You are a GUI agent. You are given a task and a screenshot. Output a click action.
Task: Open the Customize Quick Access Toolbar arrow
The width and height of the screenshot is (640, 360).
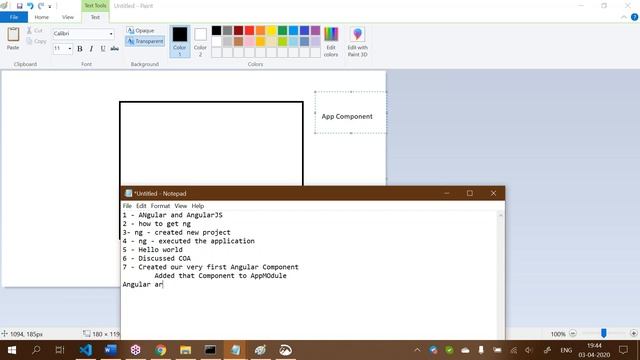pos(50,6)
